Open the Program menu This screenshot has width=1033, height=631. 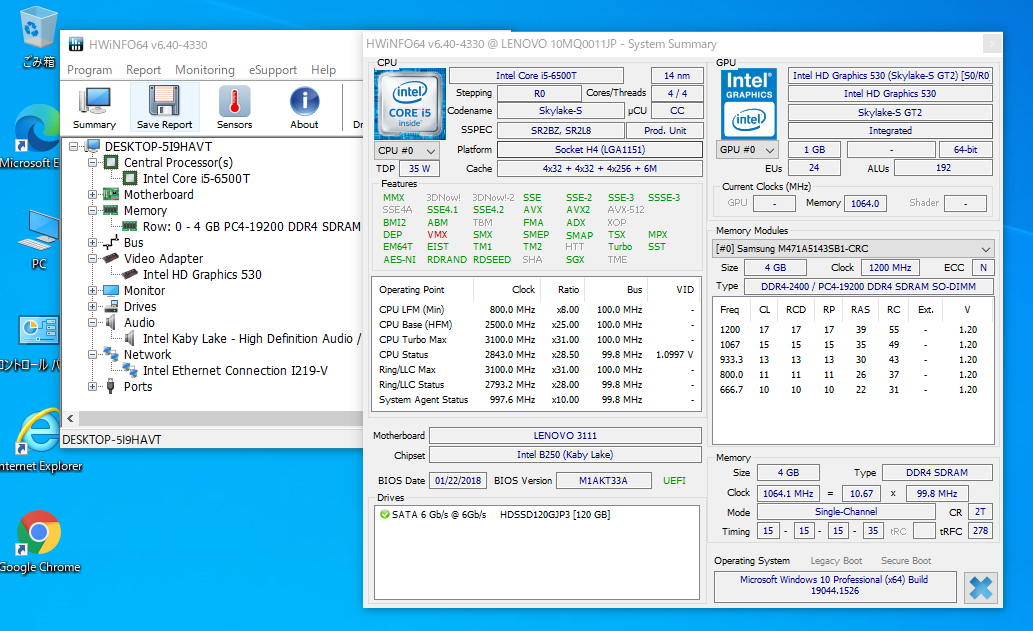pos(90,70)
